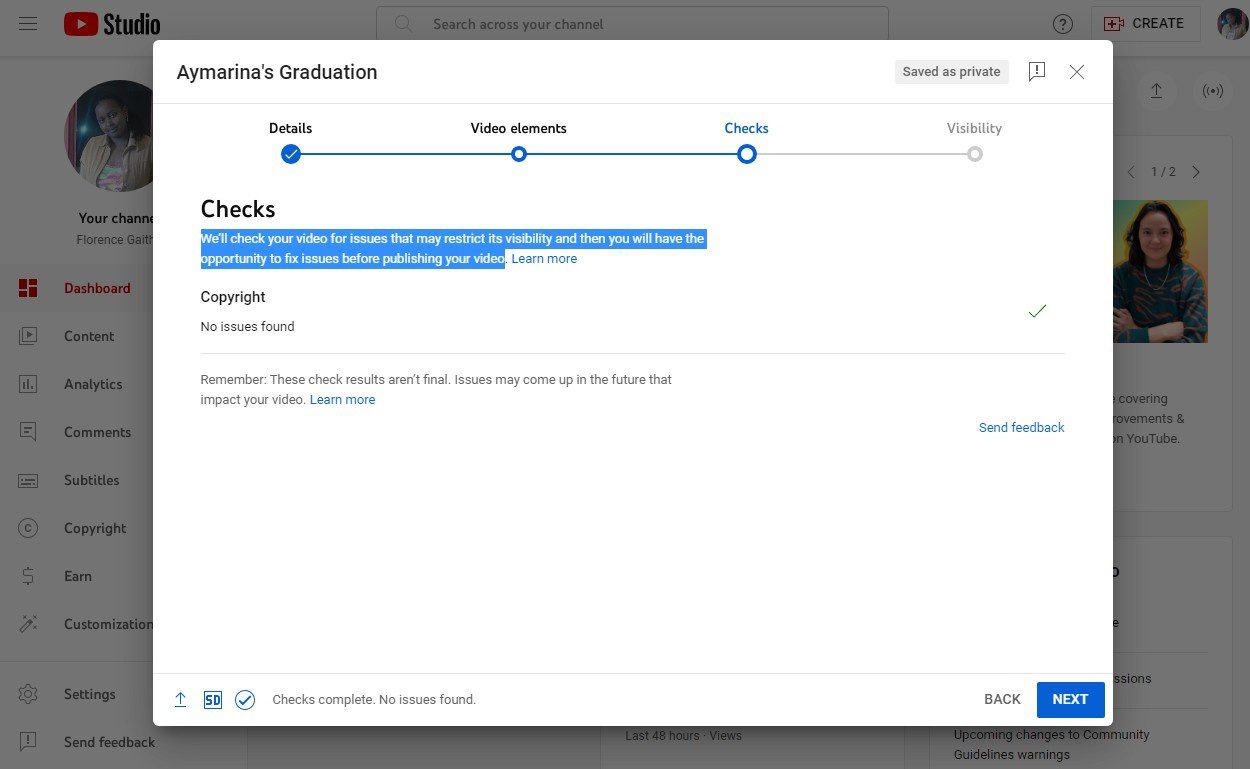
Task: Go to the Details step
Action: pyautogui.click(x=291, y=154)
